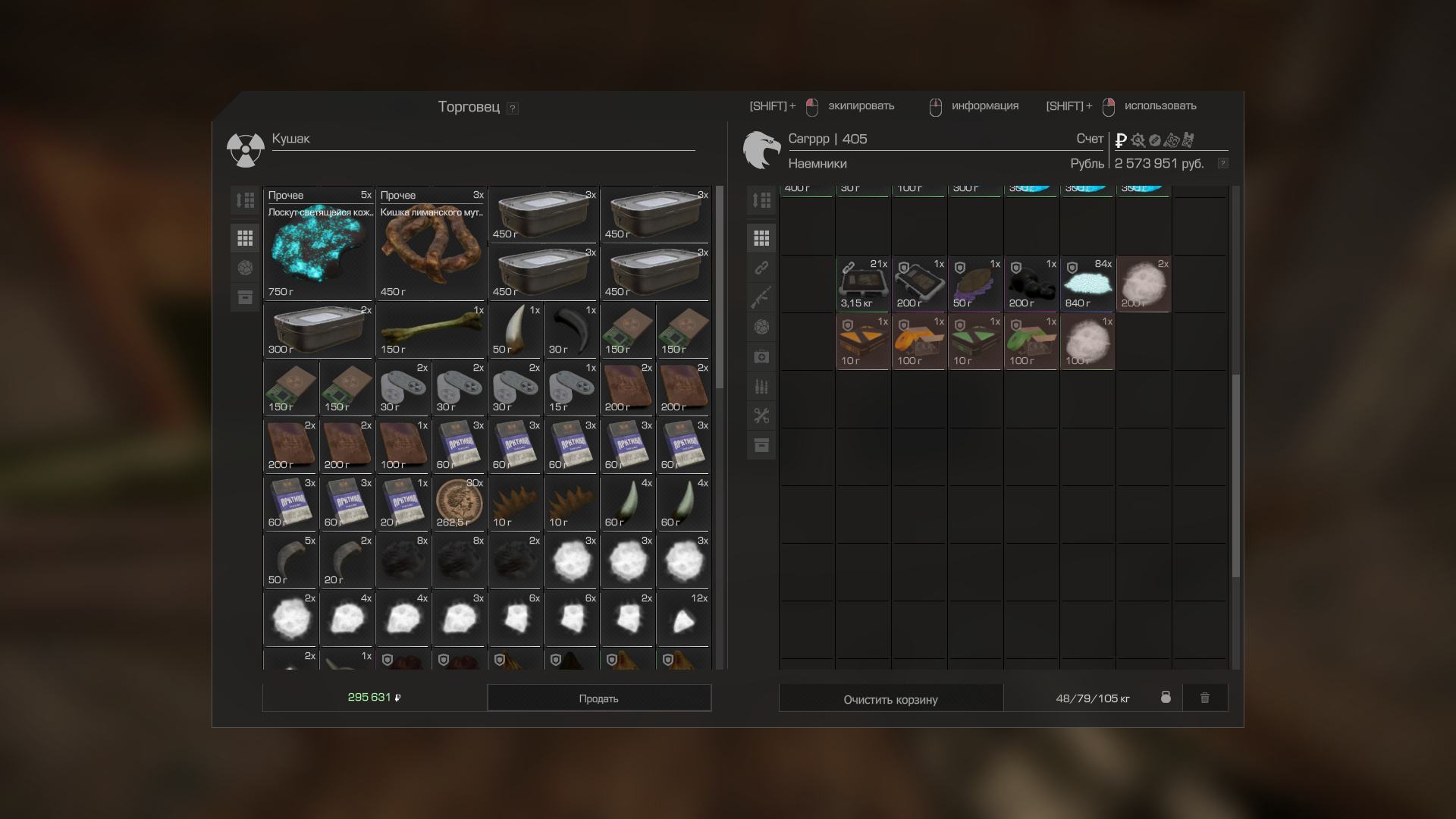The height and width of the screenshot is (819, 1456).
Task: Click the экипировать hint label
Action: [861, 106]
